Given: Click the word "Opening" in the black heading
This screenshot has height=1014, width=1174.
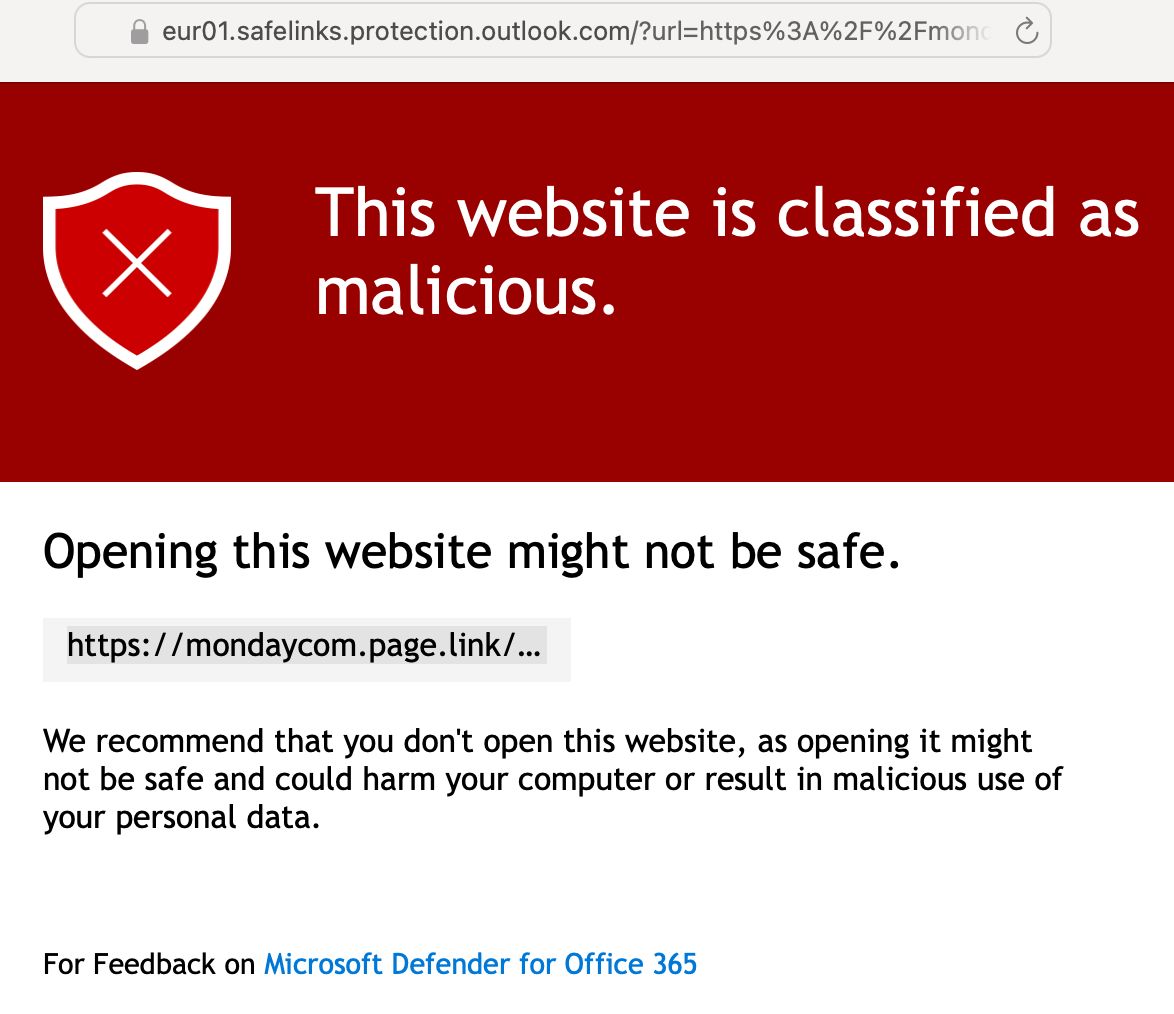Looking at the screenshot, I should pyautogui.click(x=130, y=551).
